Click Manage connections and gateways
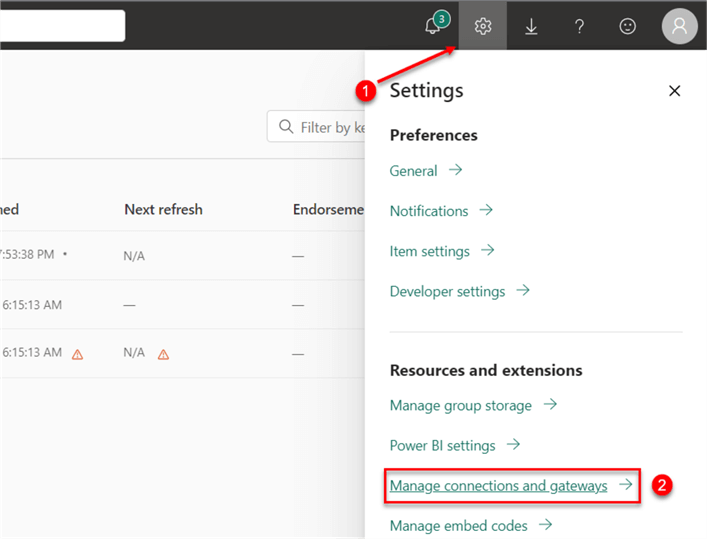Viewport: 707px width, 539px height. (498, 486)
